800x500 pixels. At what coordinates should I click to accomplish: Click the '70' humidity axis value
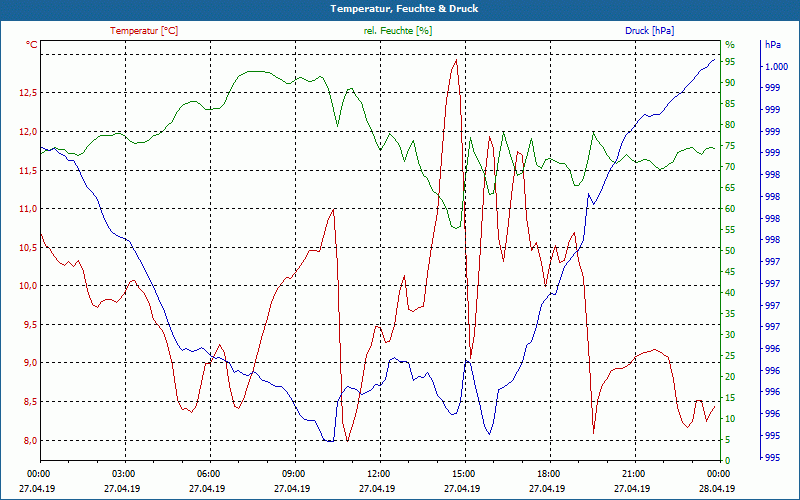[x=730, y=167]
